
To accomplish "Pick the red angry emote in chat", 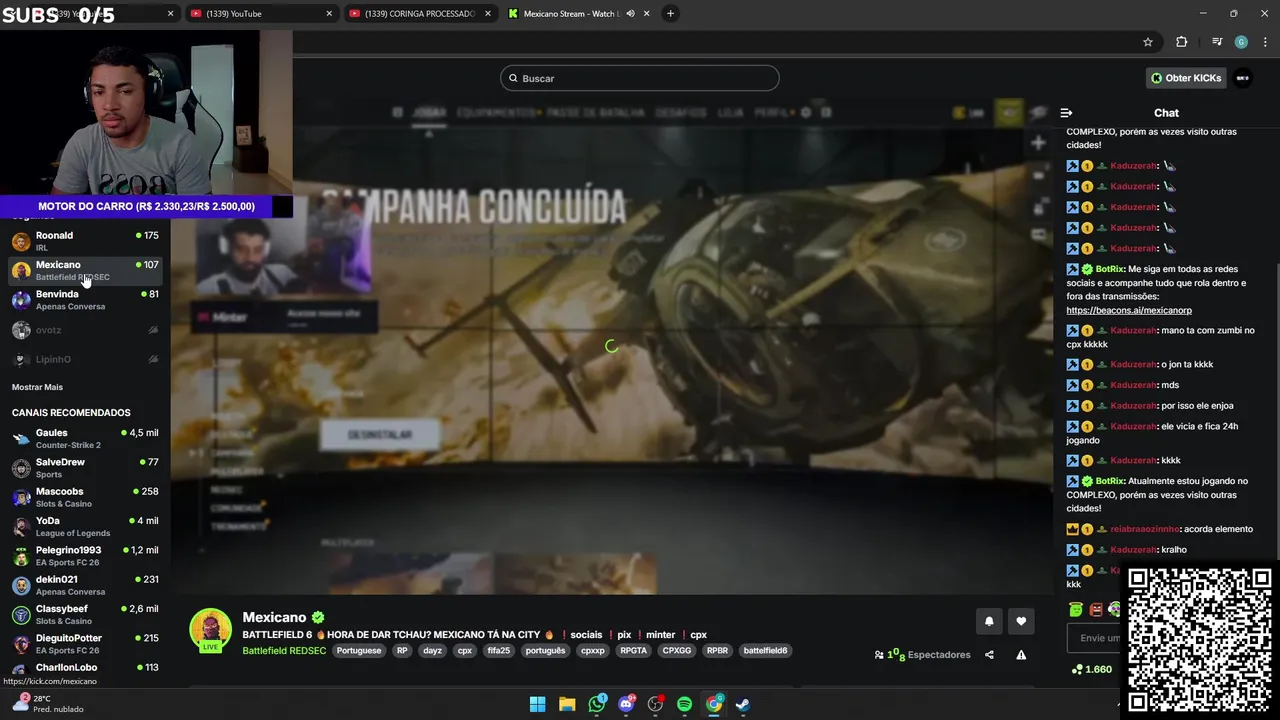I will pyautogui.click(x=1096, y=609).
